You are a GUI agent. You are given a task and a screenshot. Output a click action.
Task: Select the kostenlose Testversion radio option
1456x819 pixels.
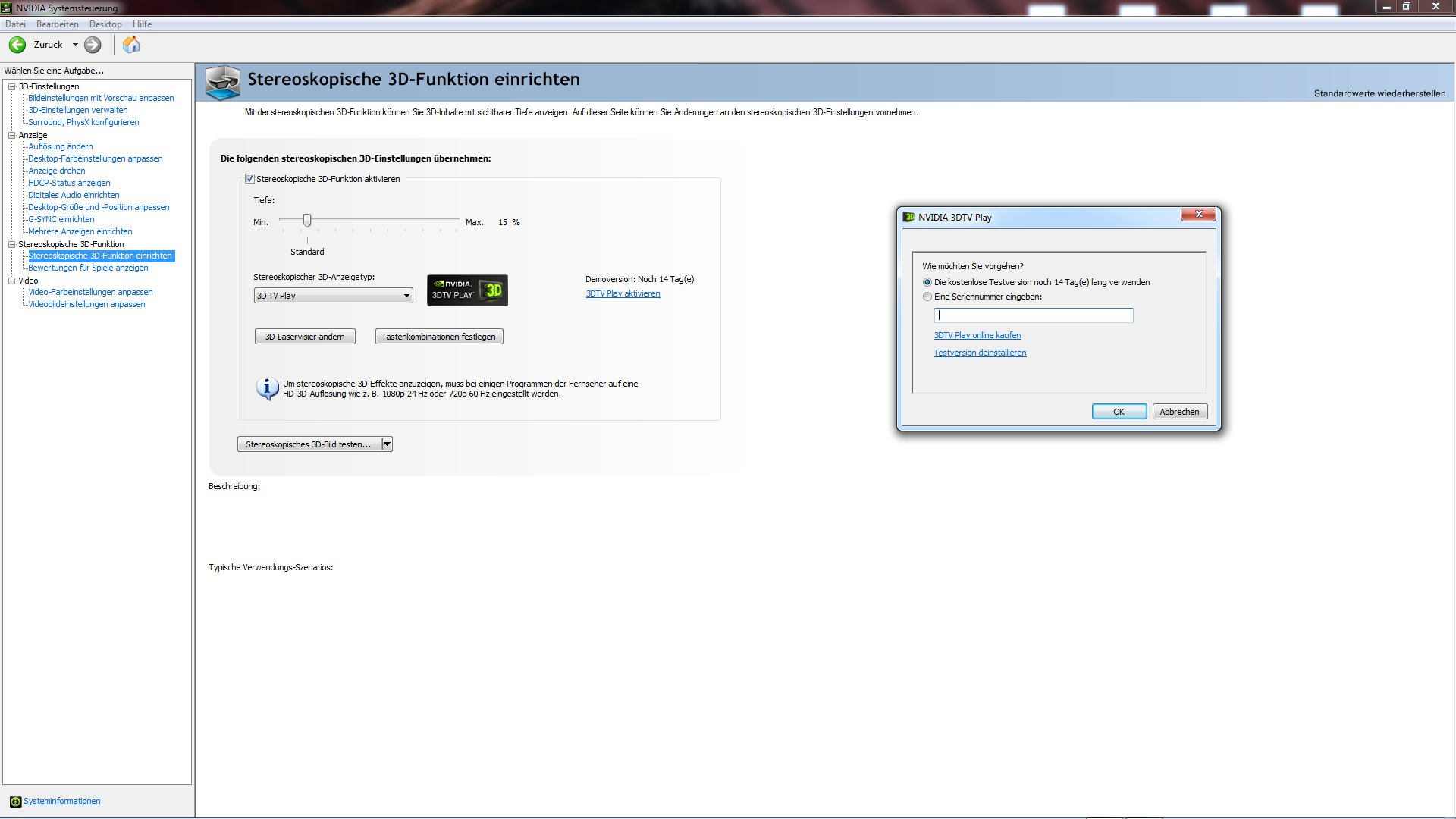click(x=927, y=282)
